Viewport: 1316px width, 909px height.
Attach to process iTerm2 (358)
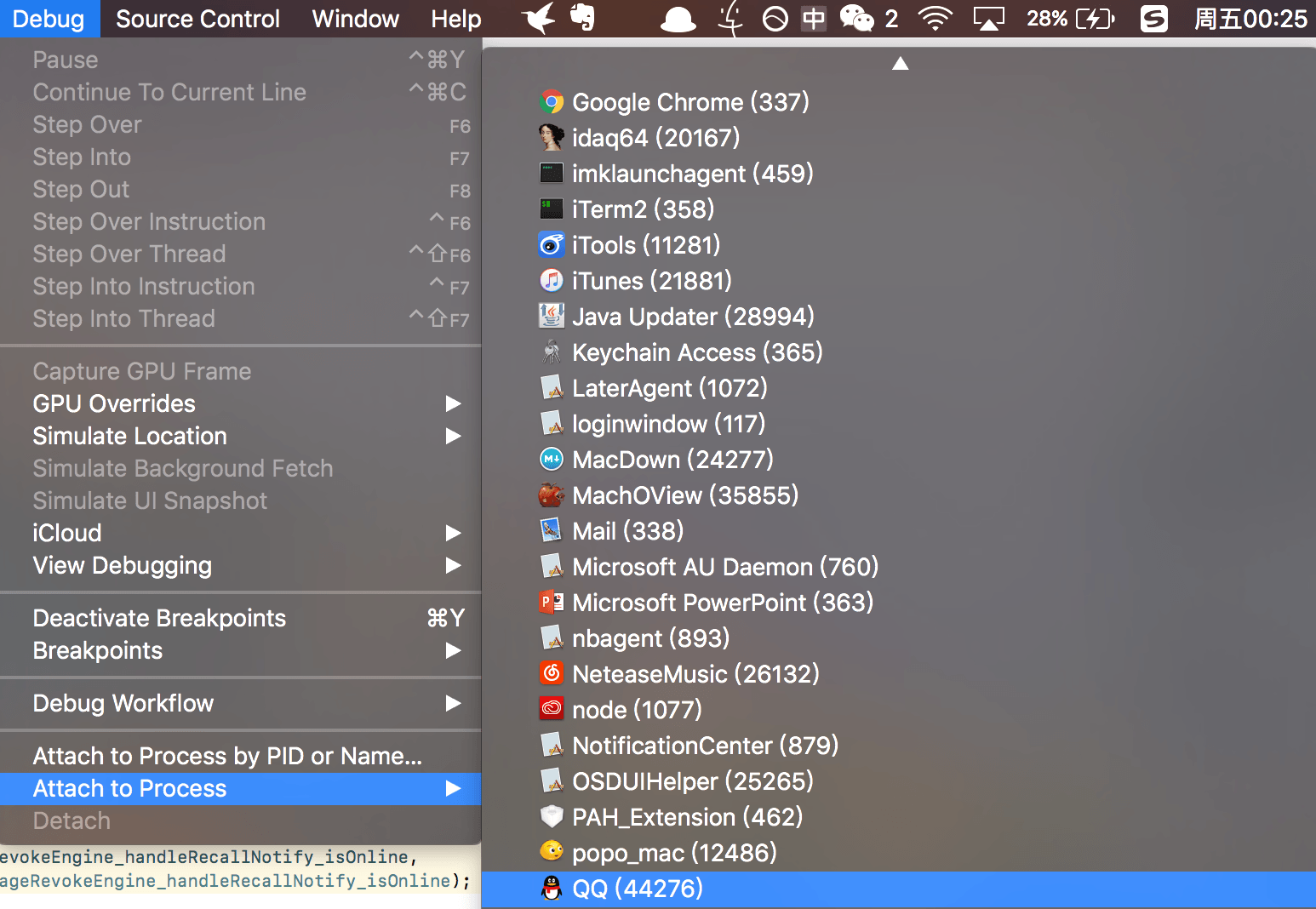pyautogui.click(x=899, y=209)
